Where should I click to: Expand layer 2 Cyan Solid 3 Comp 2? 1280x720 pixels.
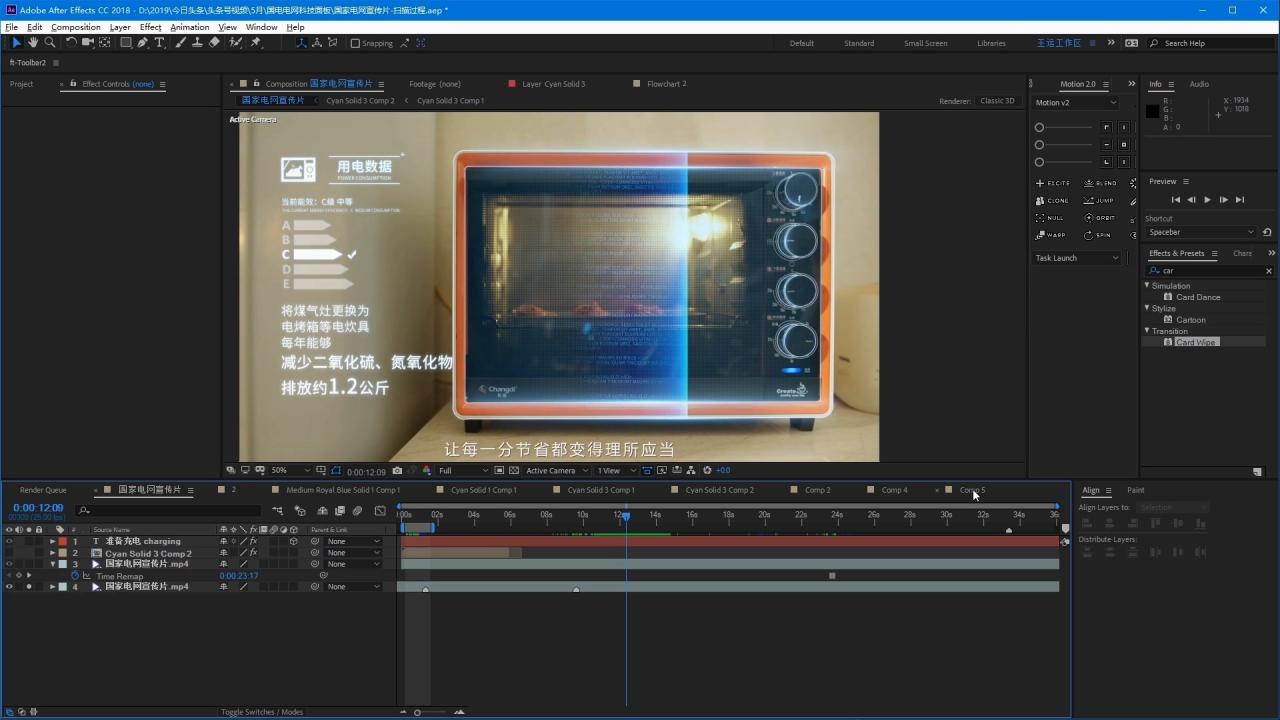pos(53,553)
